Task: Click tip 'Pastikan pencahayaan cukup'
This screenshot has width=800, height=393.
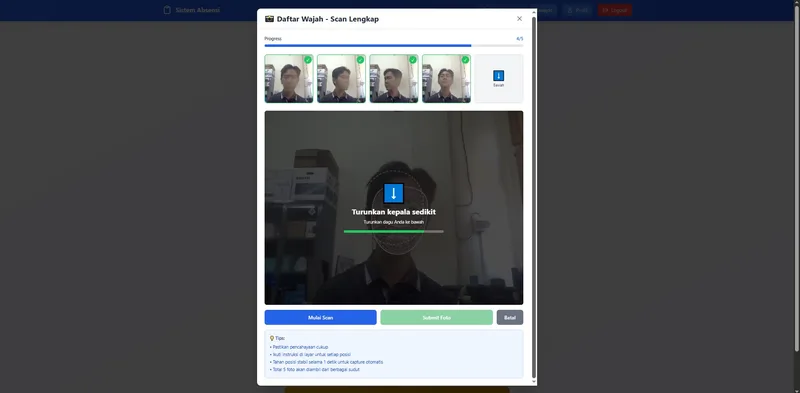Action: coord(299,347)
